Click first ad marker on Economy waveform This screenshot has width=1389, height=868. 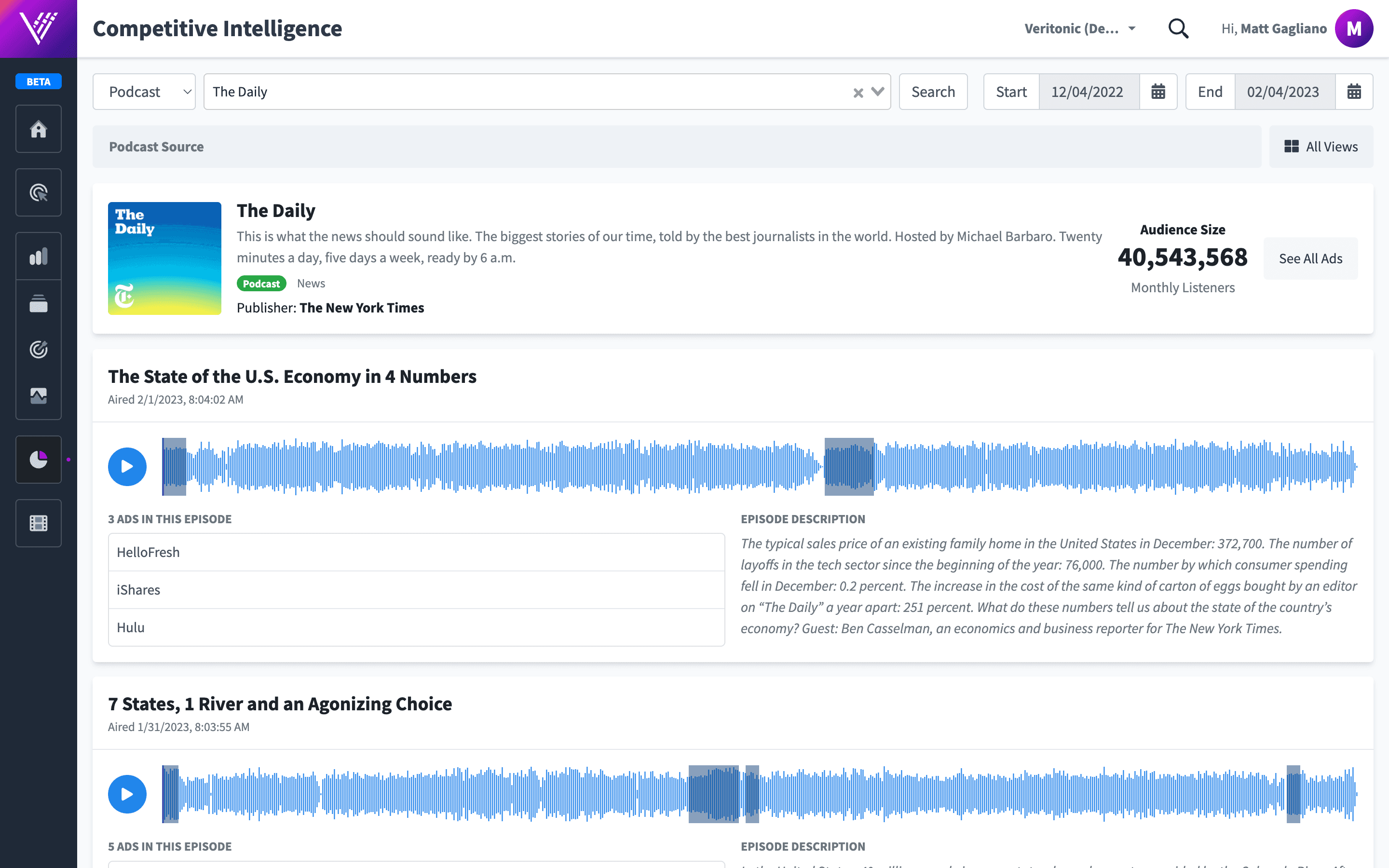174,467
